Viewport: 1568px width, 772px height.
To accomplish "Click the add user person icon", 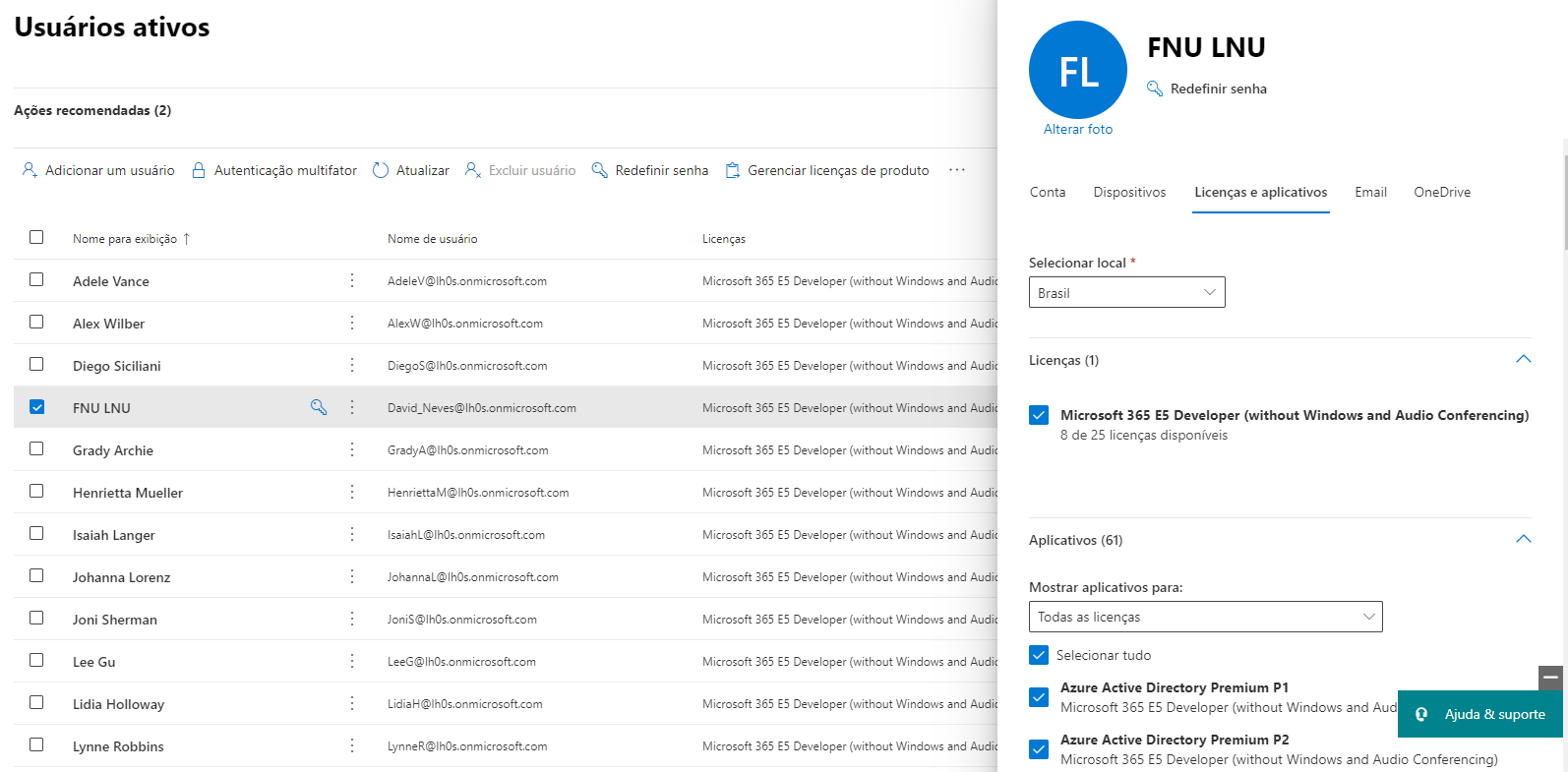I will click(x=30, y=170).
